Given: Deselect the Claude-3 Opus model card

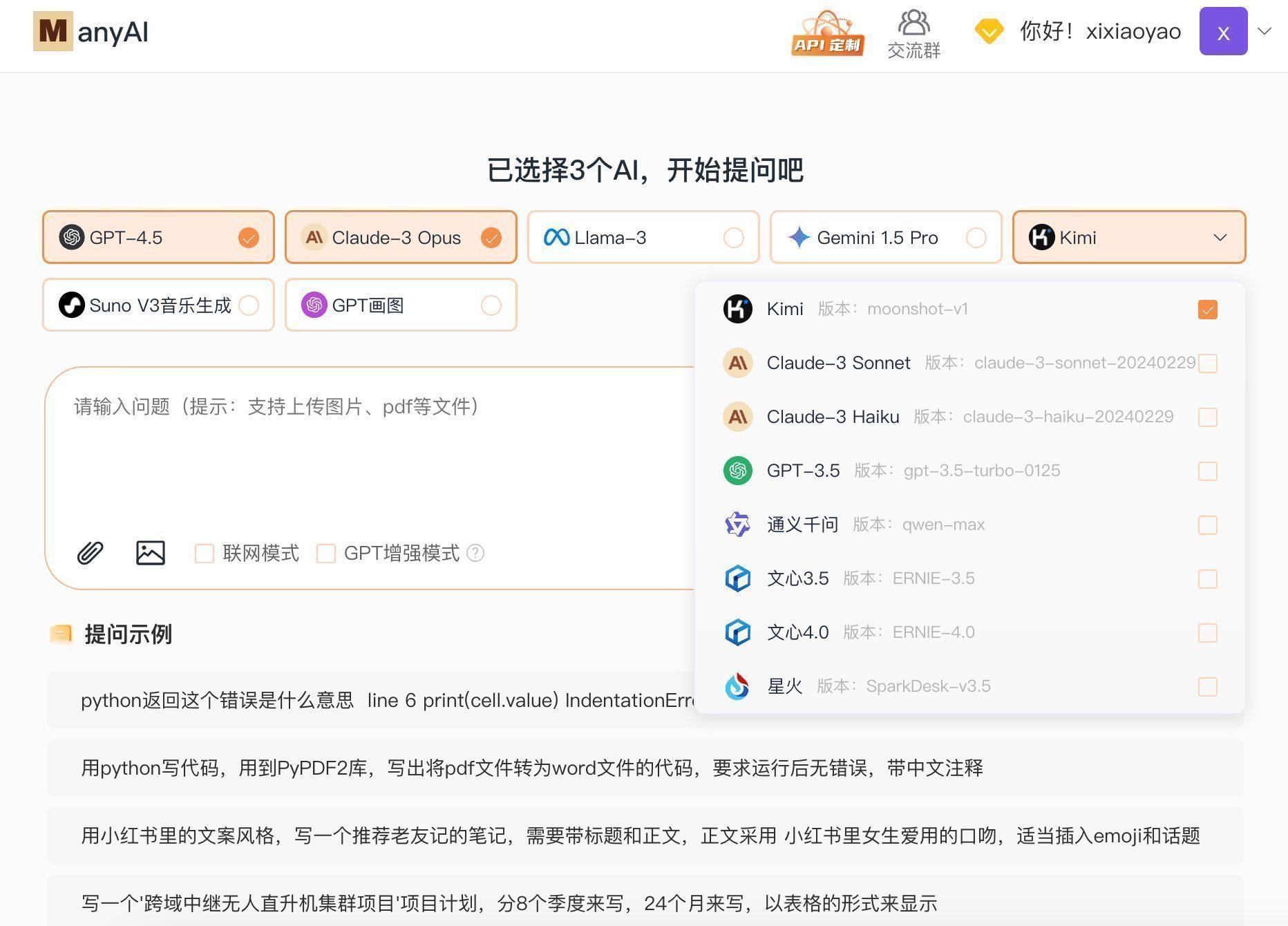Looking at the screenshot, I should coord(401,237).
